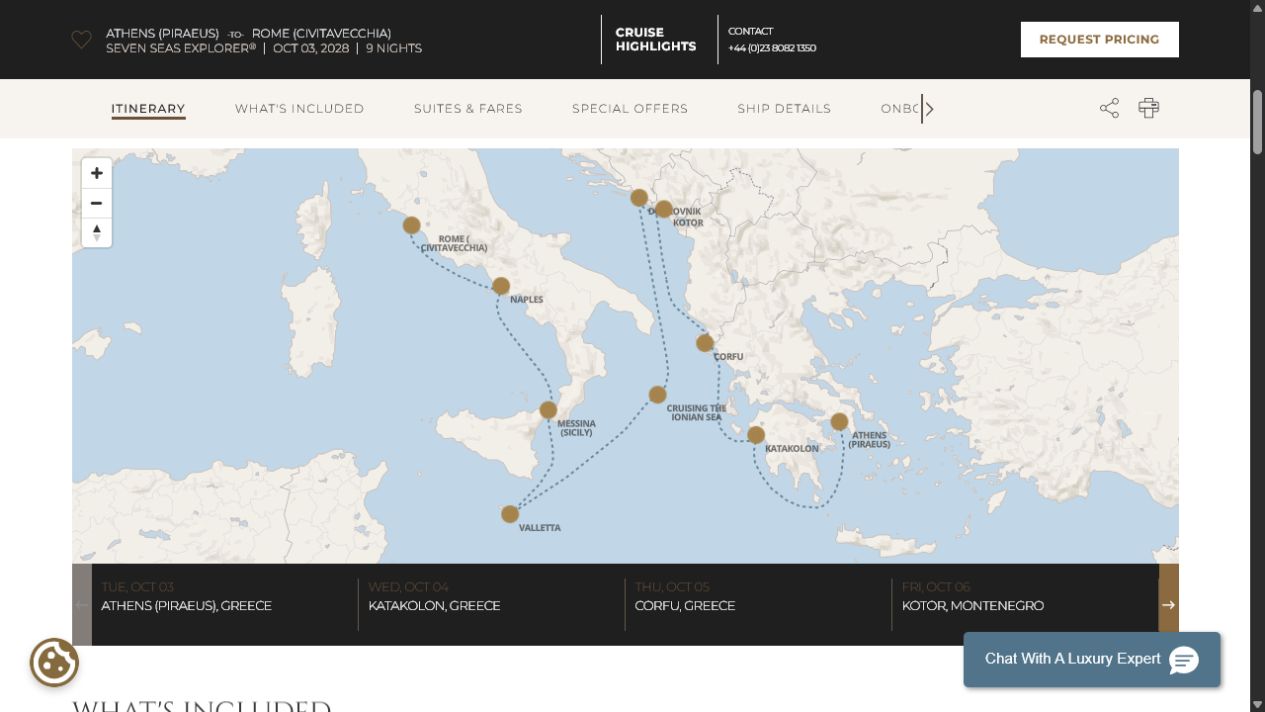
Task: Open cookie preferences icon
Action: coord(54,662)
